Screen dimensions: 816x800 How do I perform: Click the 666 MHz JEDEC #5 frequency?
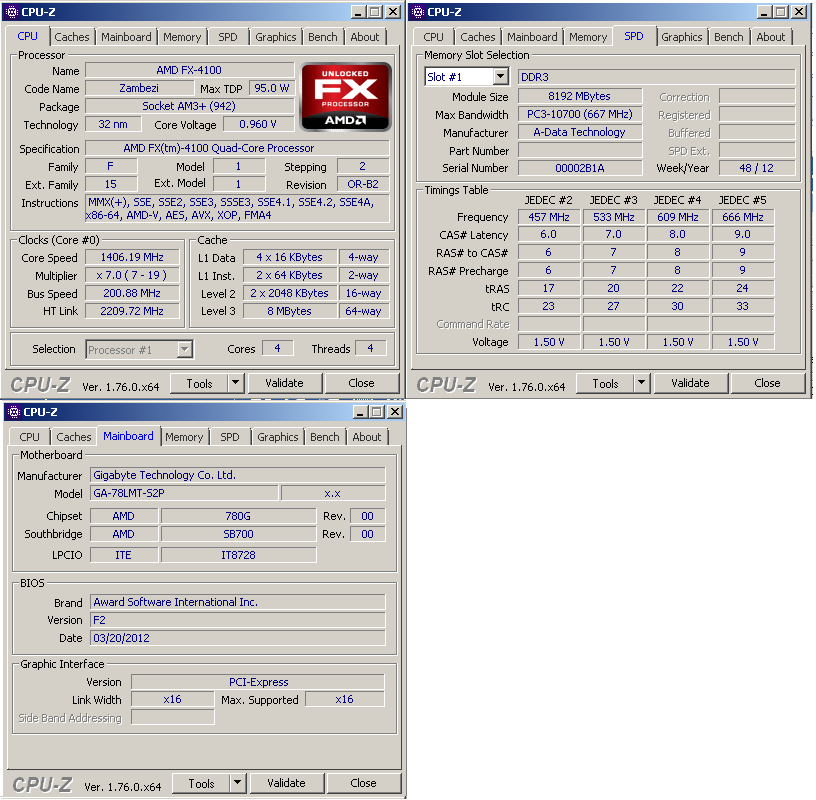coord(743,217)
